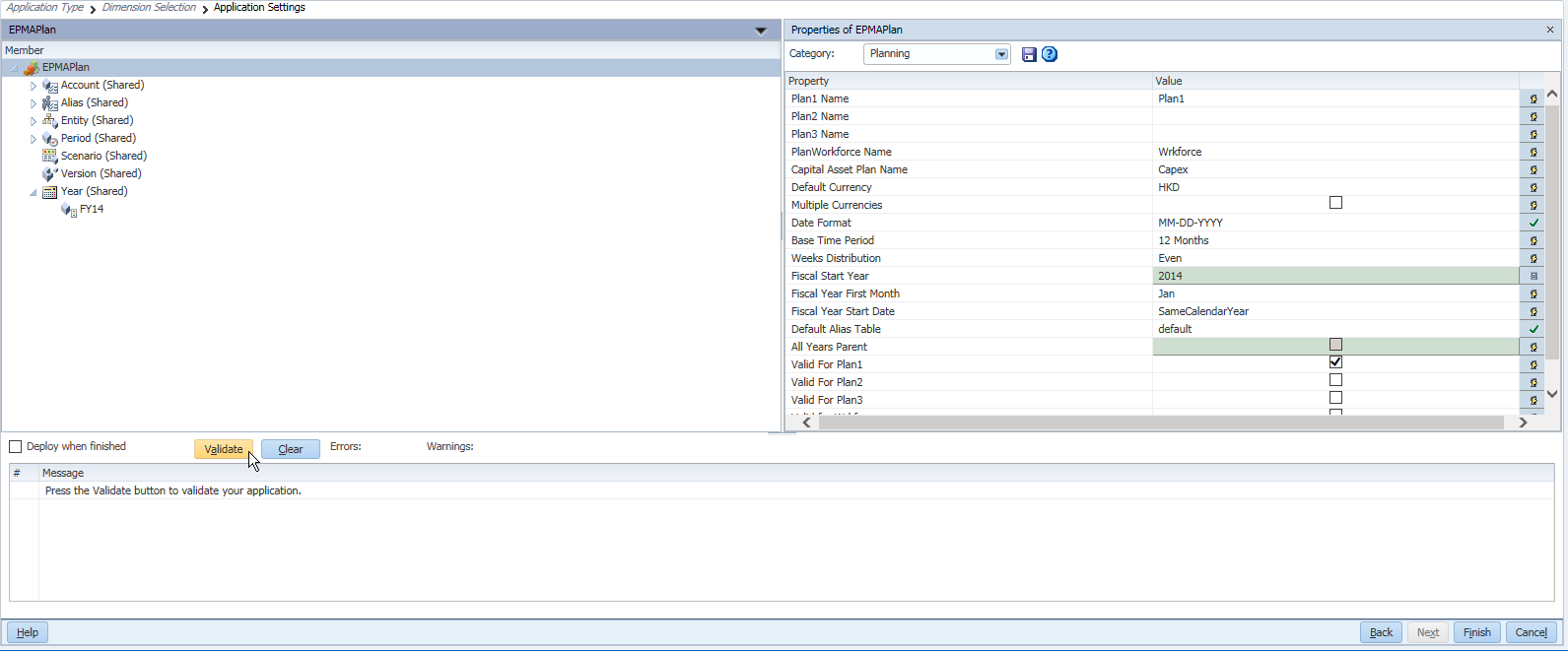Click the Clear button

tap(291, 449)
